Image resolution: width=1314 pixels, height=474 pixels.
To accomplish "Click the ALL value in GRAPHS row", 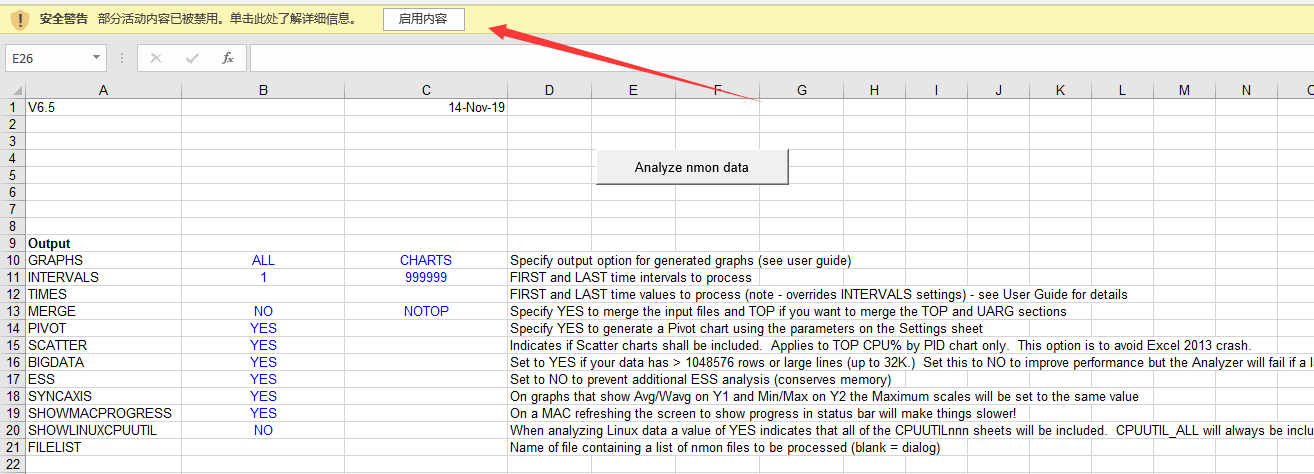I will (263, 260).
